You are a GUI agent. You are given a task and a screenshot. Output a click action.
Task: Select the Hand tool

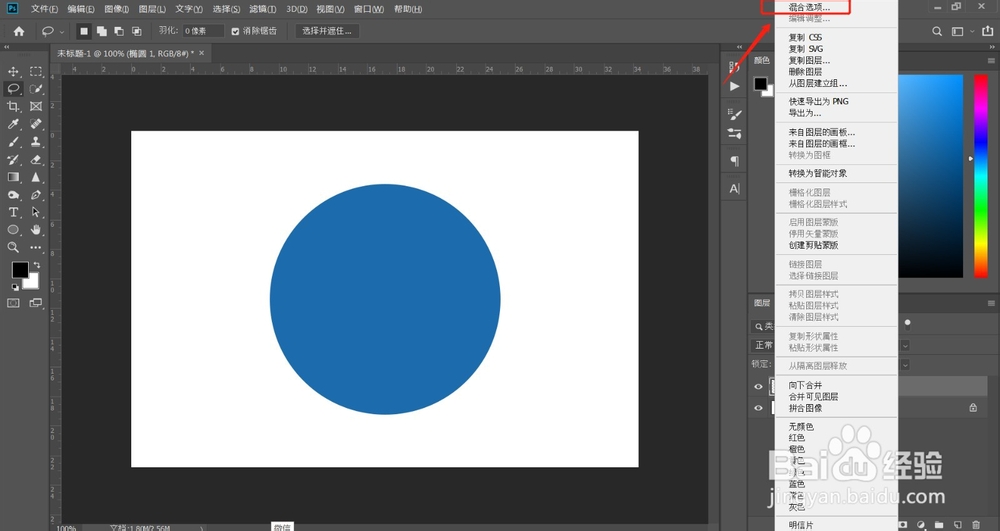coord(36,229)
